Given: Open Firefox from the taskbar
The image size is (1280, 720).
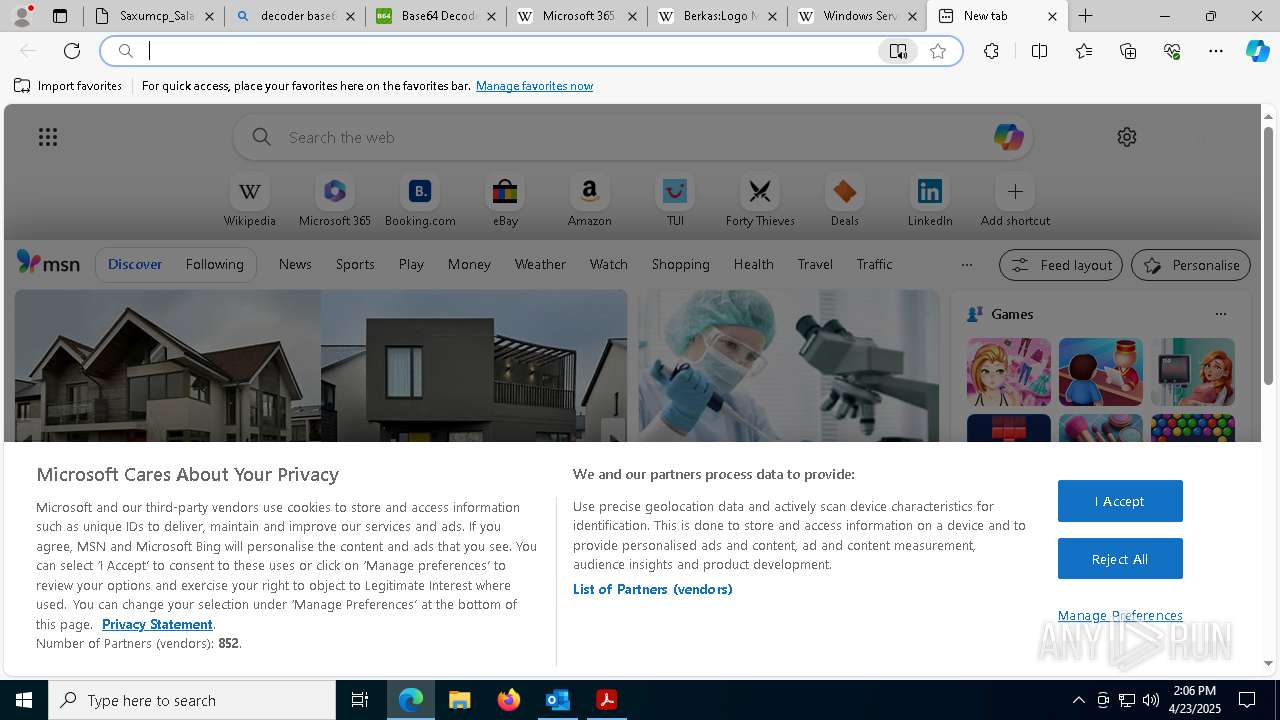Looking at the screenshot, I should point(509,700).
